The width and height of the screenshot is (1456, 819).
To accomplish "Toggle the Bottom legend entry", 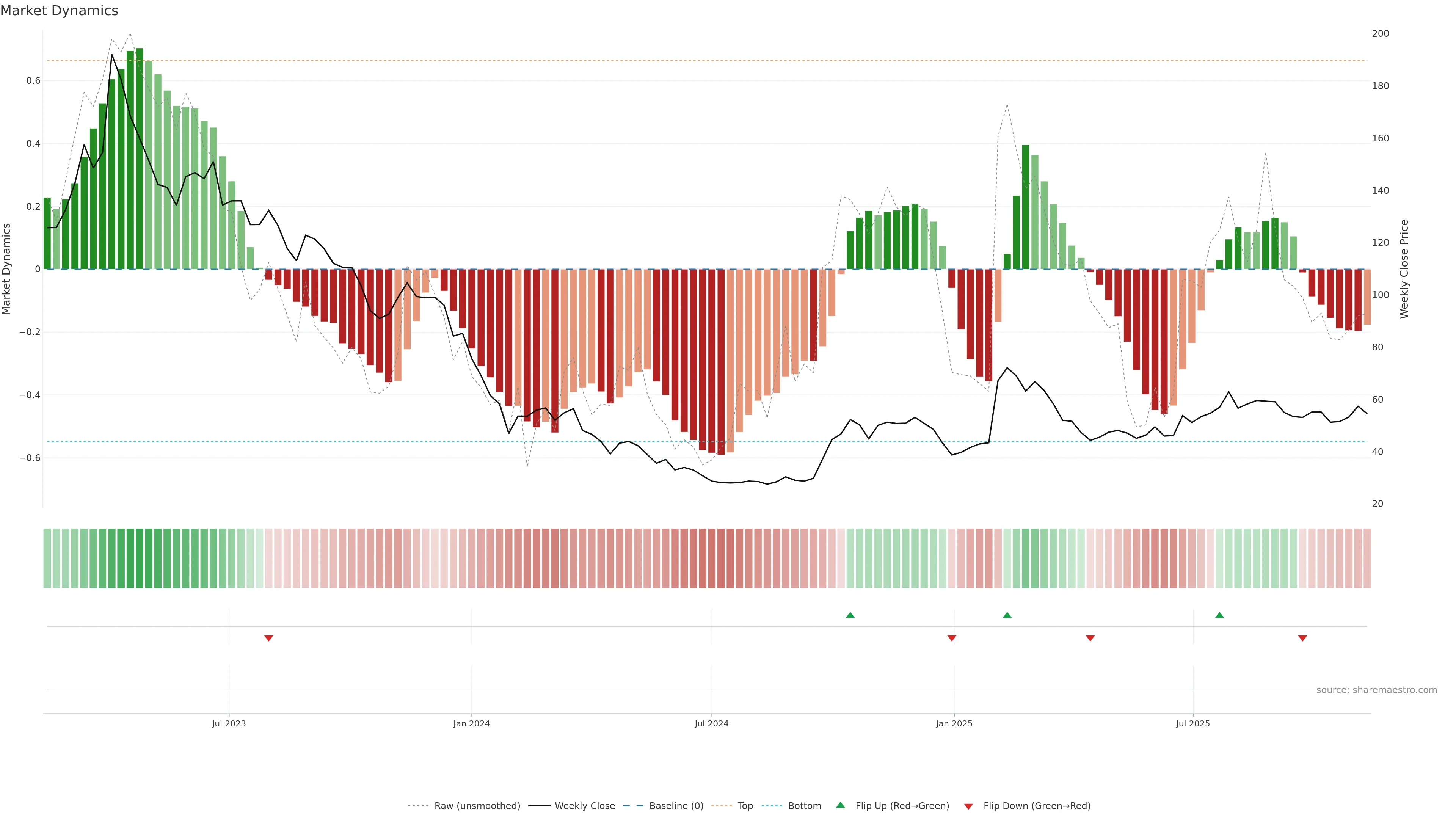I will [804, 806].
